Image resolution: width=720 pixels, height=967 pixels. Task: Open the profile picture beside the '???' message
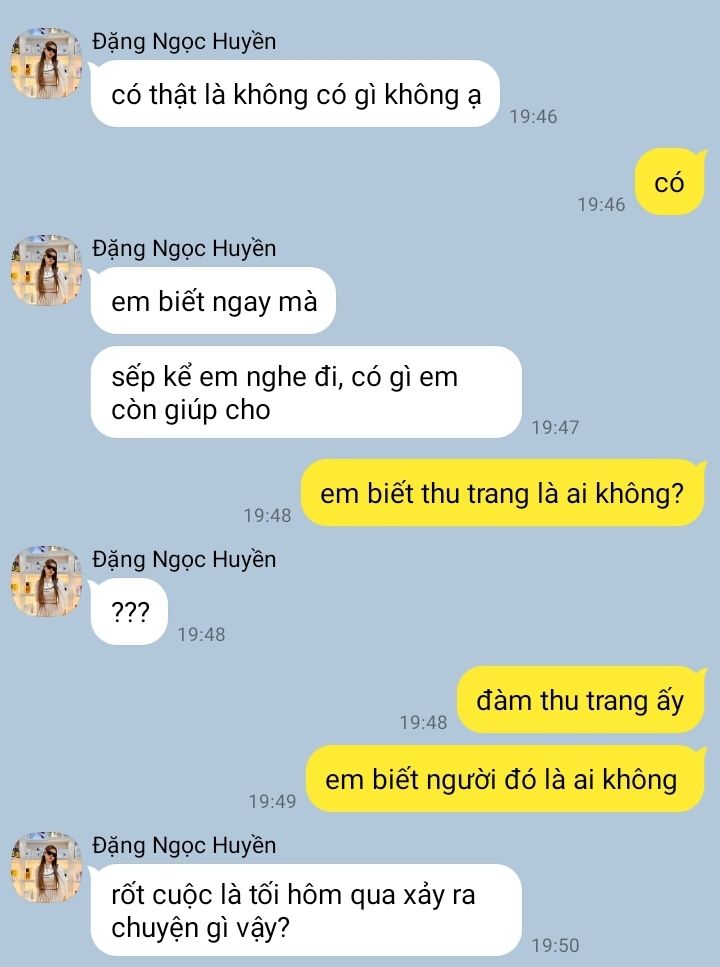click(x=47, y=581)
